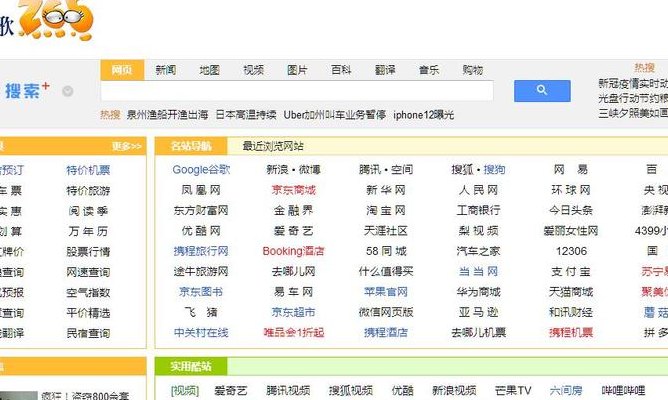
Task: Open hot search 泉州渔船开渔出海
Action: tap(167, 115)
